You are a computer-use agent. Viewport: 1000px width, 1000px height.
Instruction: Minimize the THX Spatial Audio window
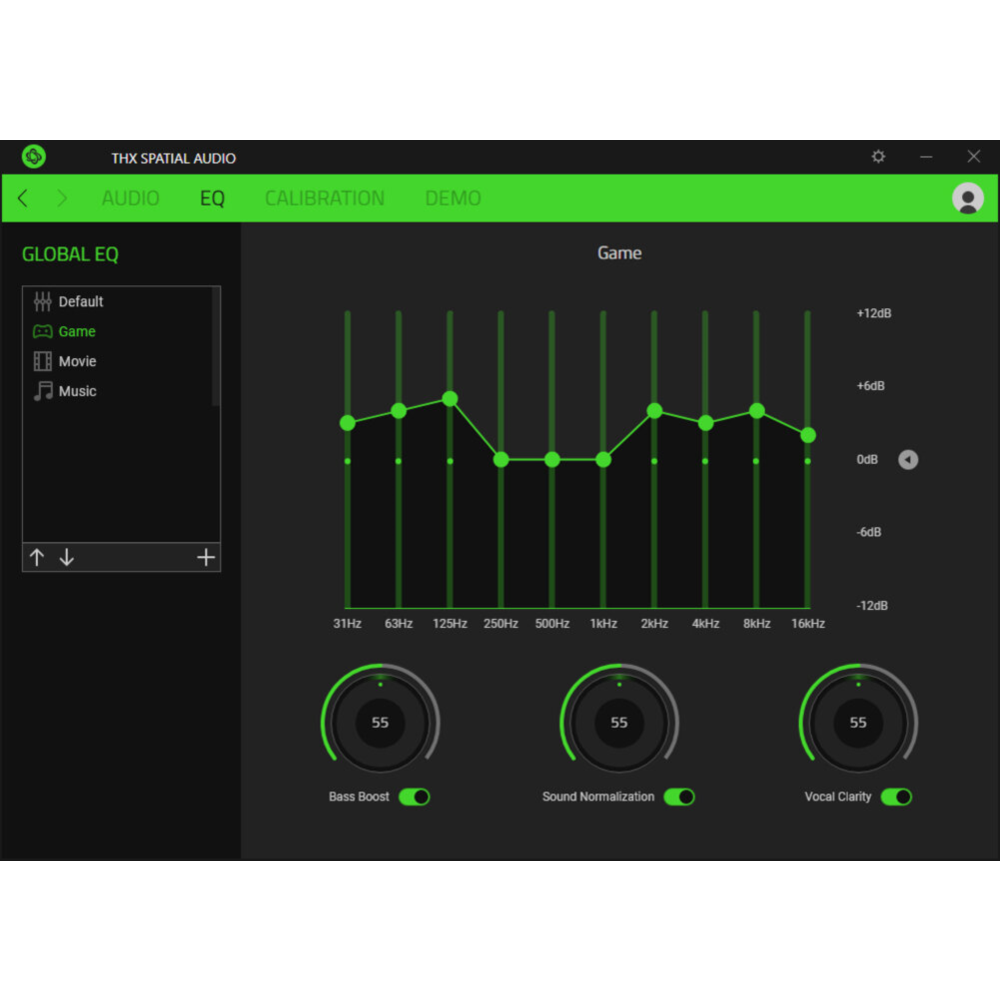point(926,156)
